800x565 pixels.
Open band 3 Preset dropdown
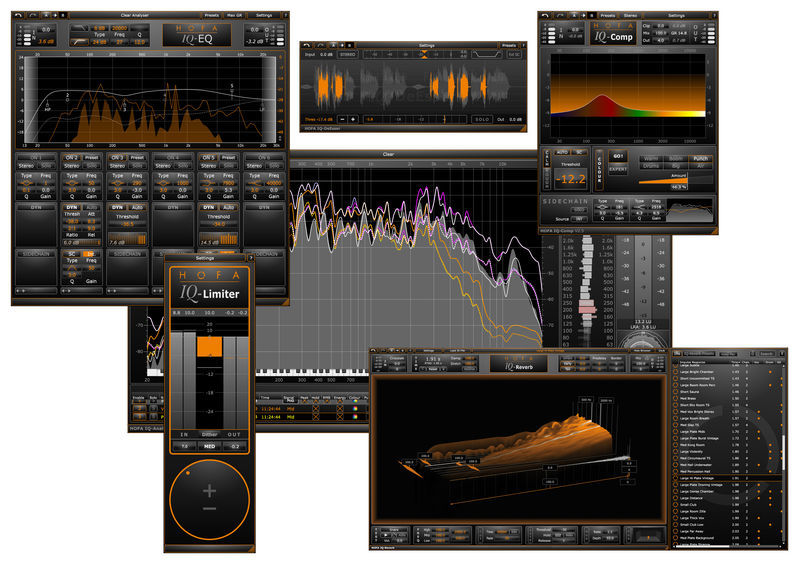pos(137,158)
